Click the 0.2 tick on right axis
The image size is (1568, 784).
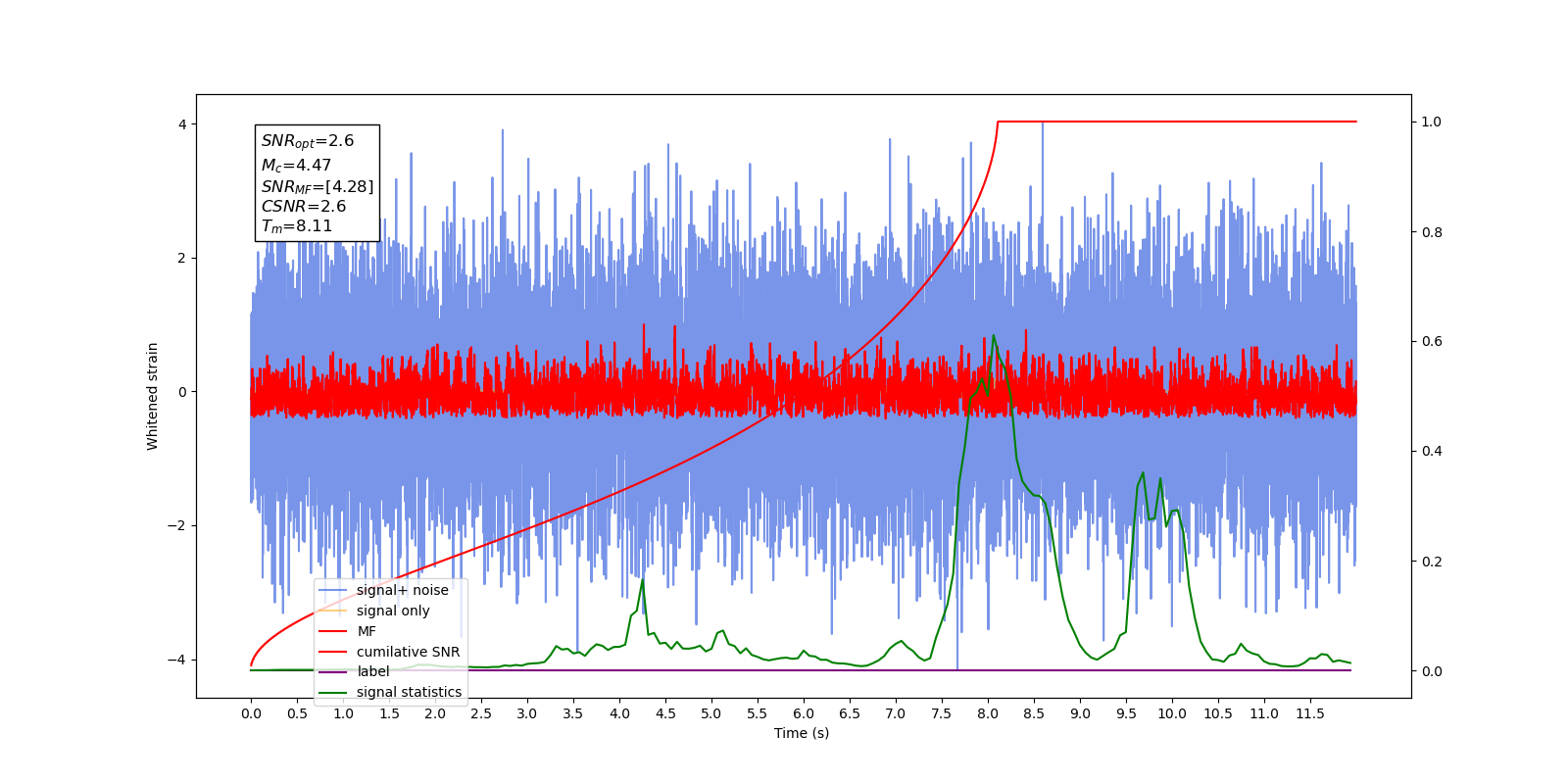tap(1431, 562)
